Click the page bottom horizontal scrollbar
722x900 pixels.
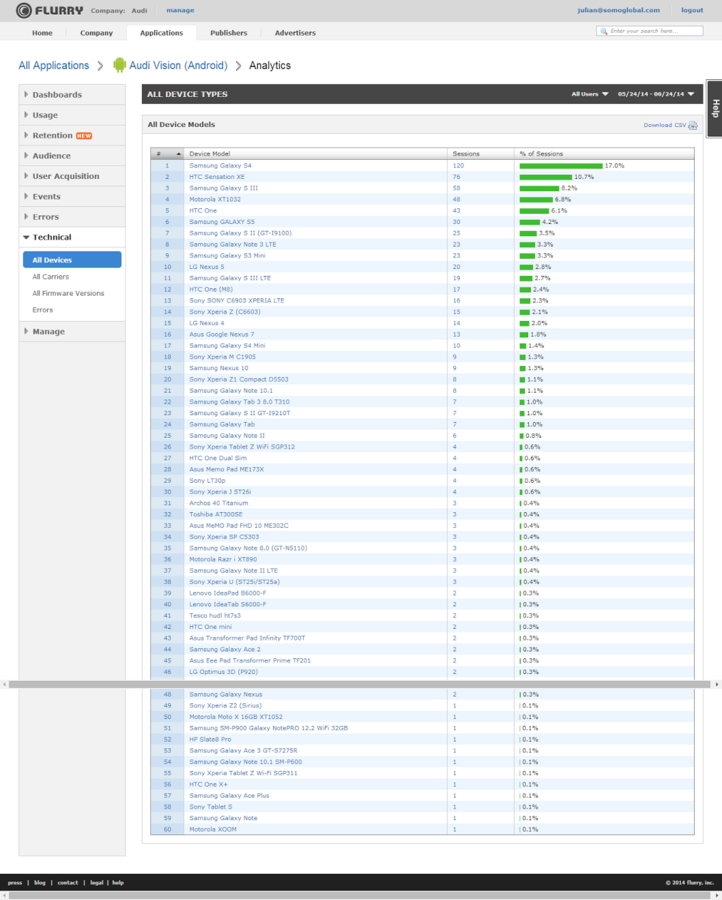[360, 896]
